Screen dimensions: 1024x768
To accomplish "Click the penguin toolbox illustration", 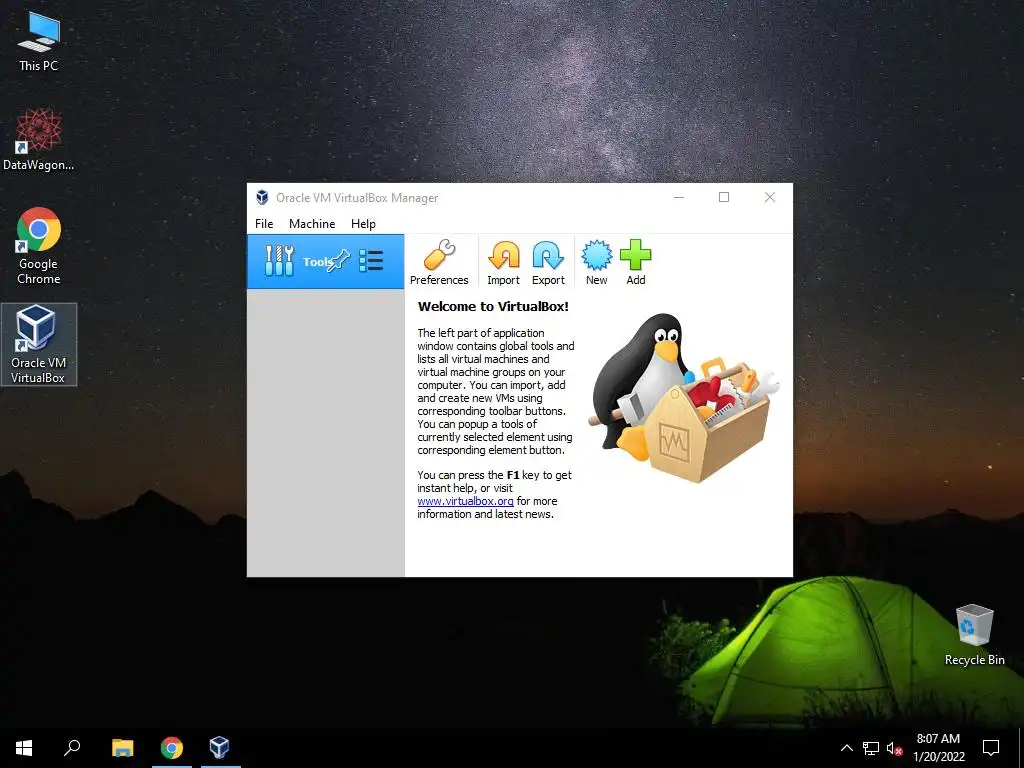I will point(684,398).
